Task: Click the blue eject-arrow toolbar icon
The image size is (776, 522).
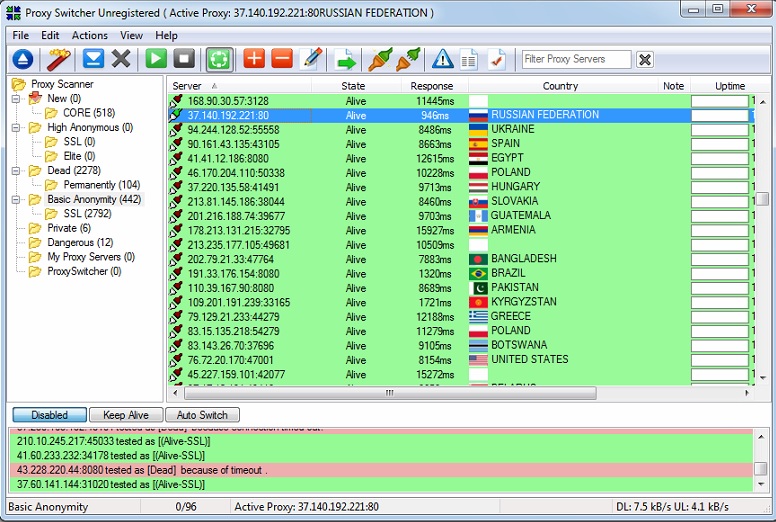Action: coord(22,59)
